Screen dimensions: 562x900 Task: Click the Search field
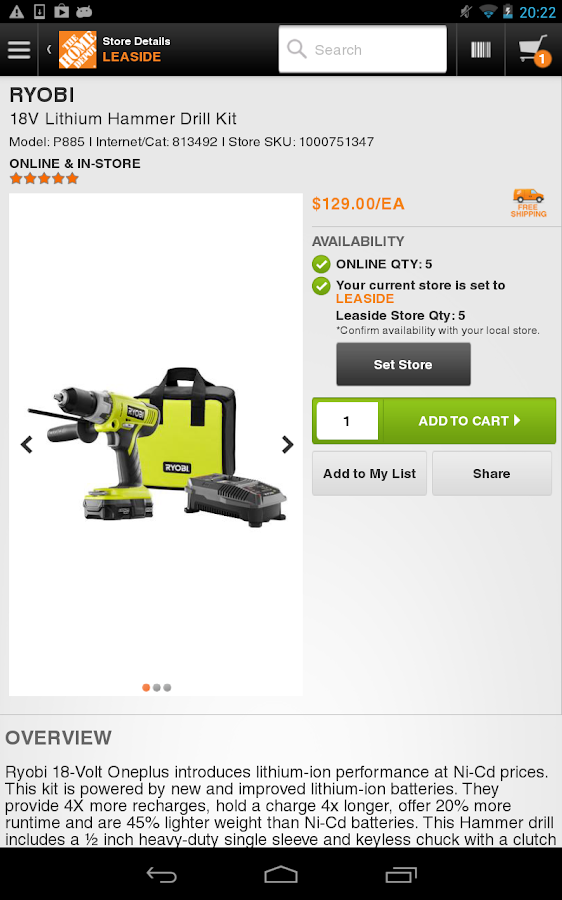pyautogui.click(x=362, y=49)
